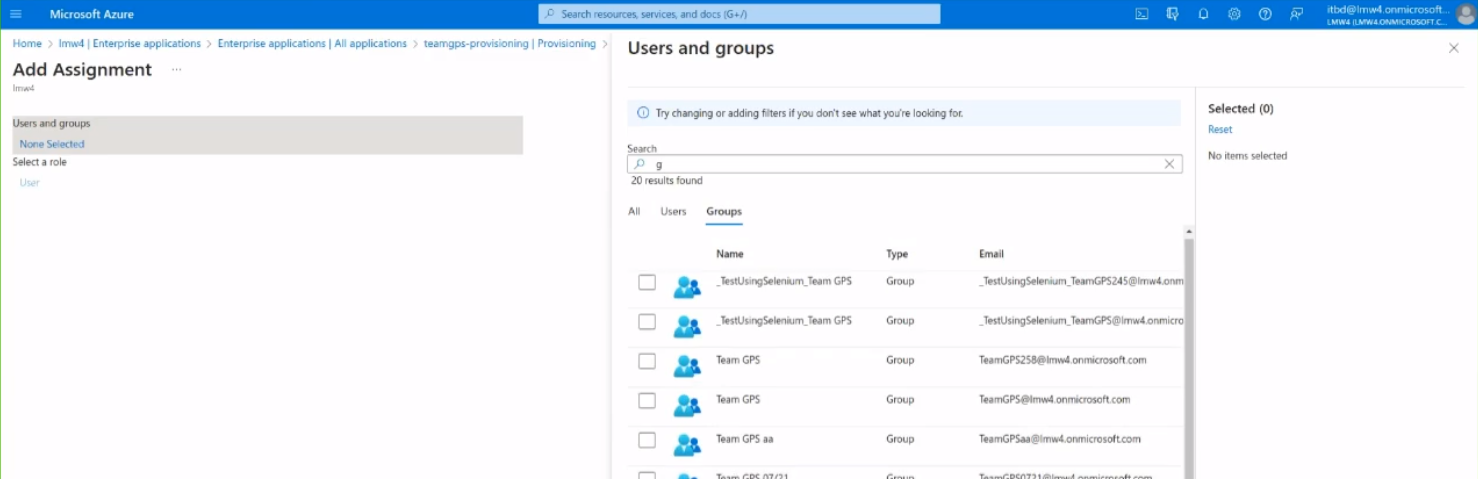Click the group icon for the TeamGPS@lmw4.onmicrosoft.com row
Image resolution: width=1478 pixels, height=479 pixels.
[x=687, y=405]
